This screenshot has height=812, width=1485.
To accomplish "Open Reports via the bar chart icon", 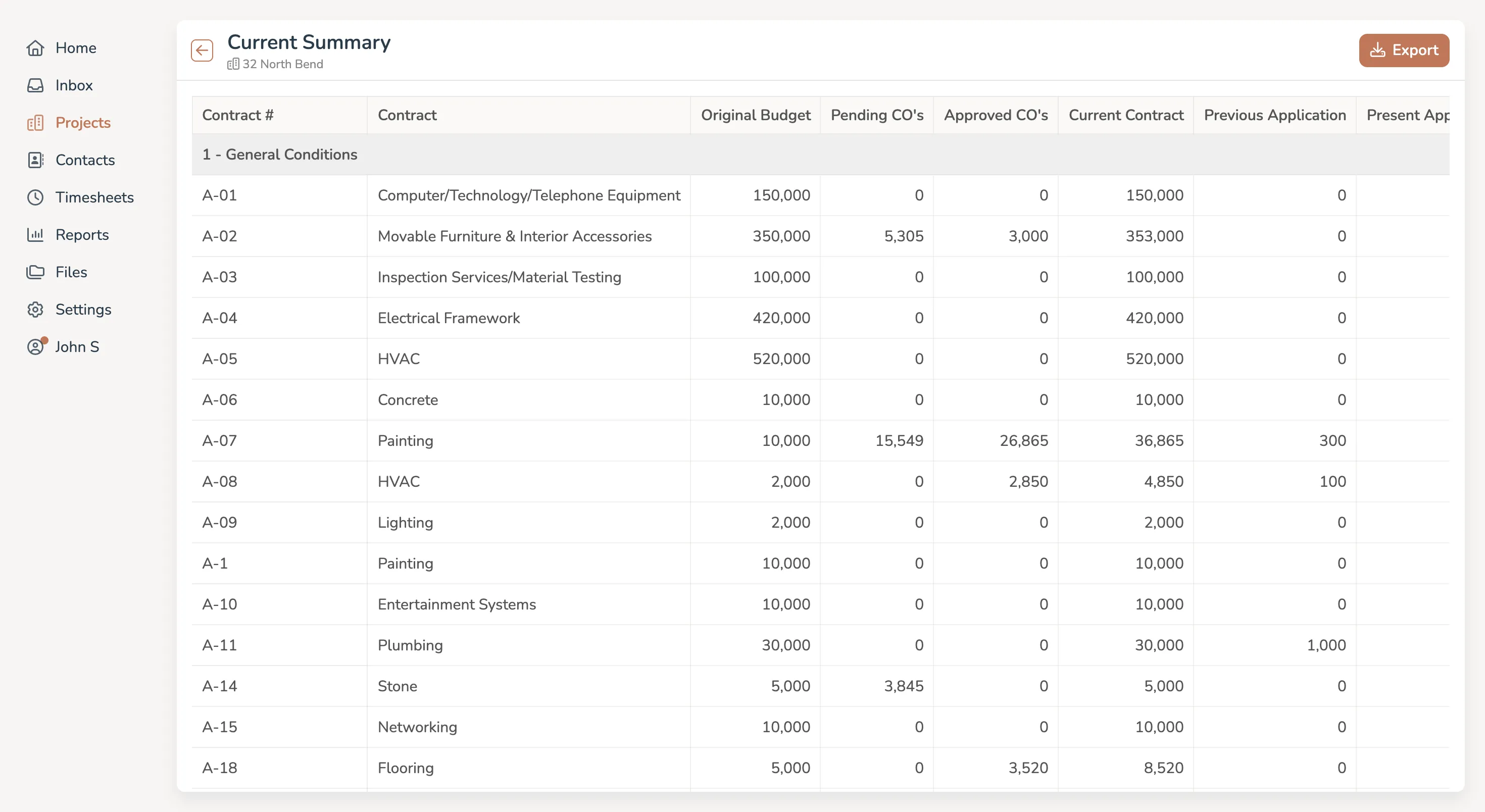I will 36,234.
